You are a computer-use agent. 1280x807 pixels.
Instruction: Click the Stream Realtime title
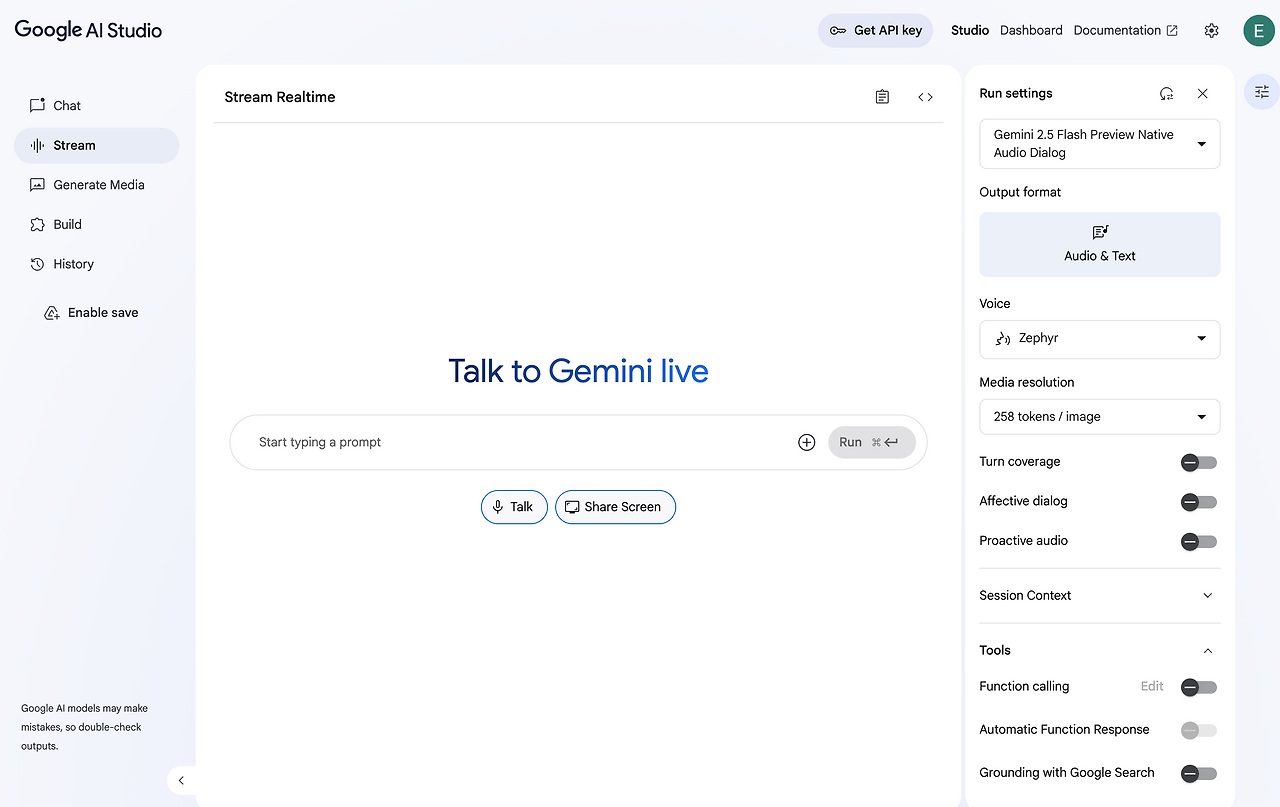point(280,97)
